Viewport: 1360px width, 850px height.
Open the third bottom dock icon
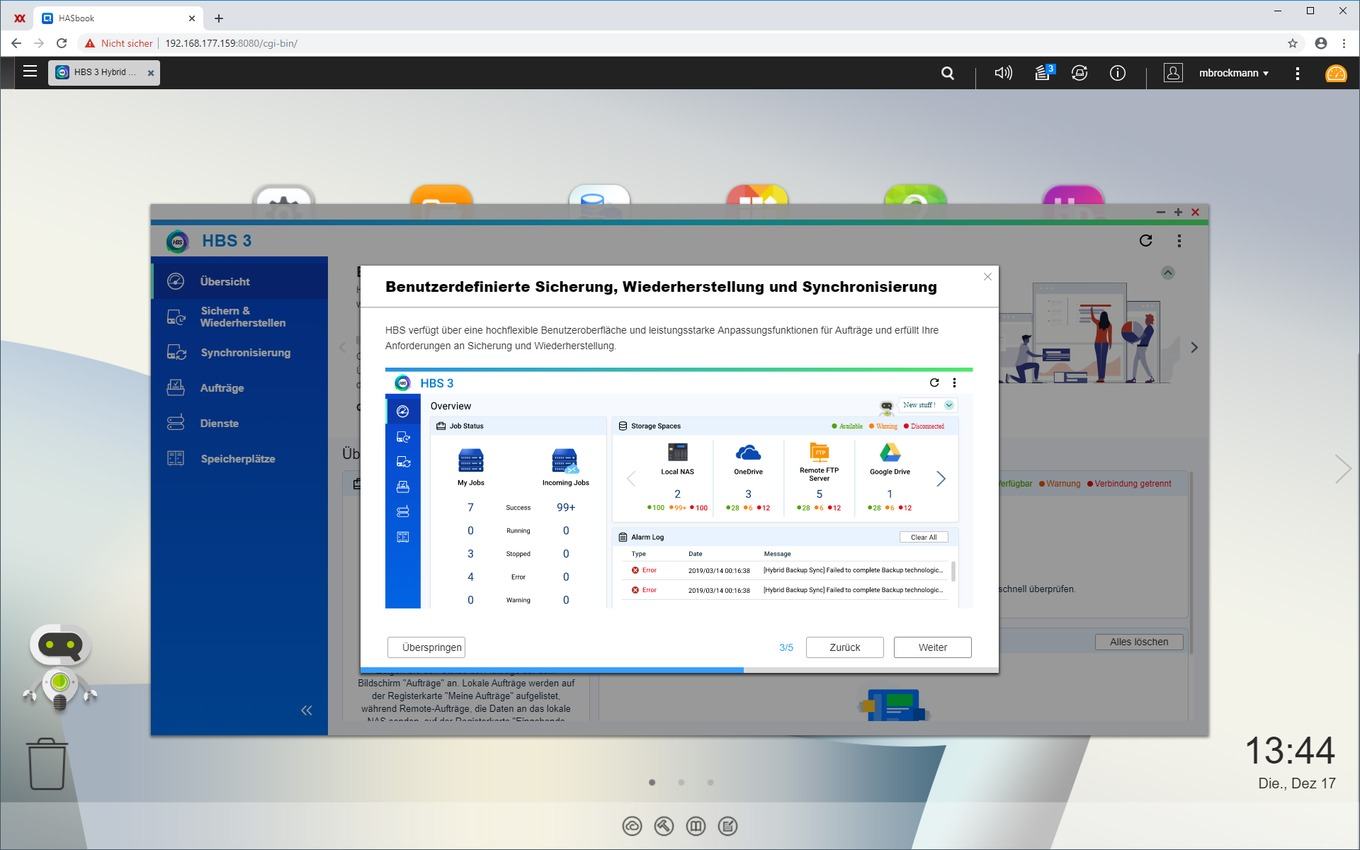[696, 826]
